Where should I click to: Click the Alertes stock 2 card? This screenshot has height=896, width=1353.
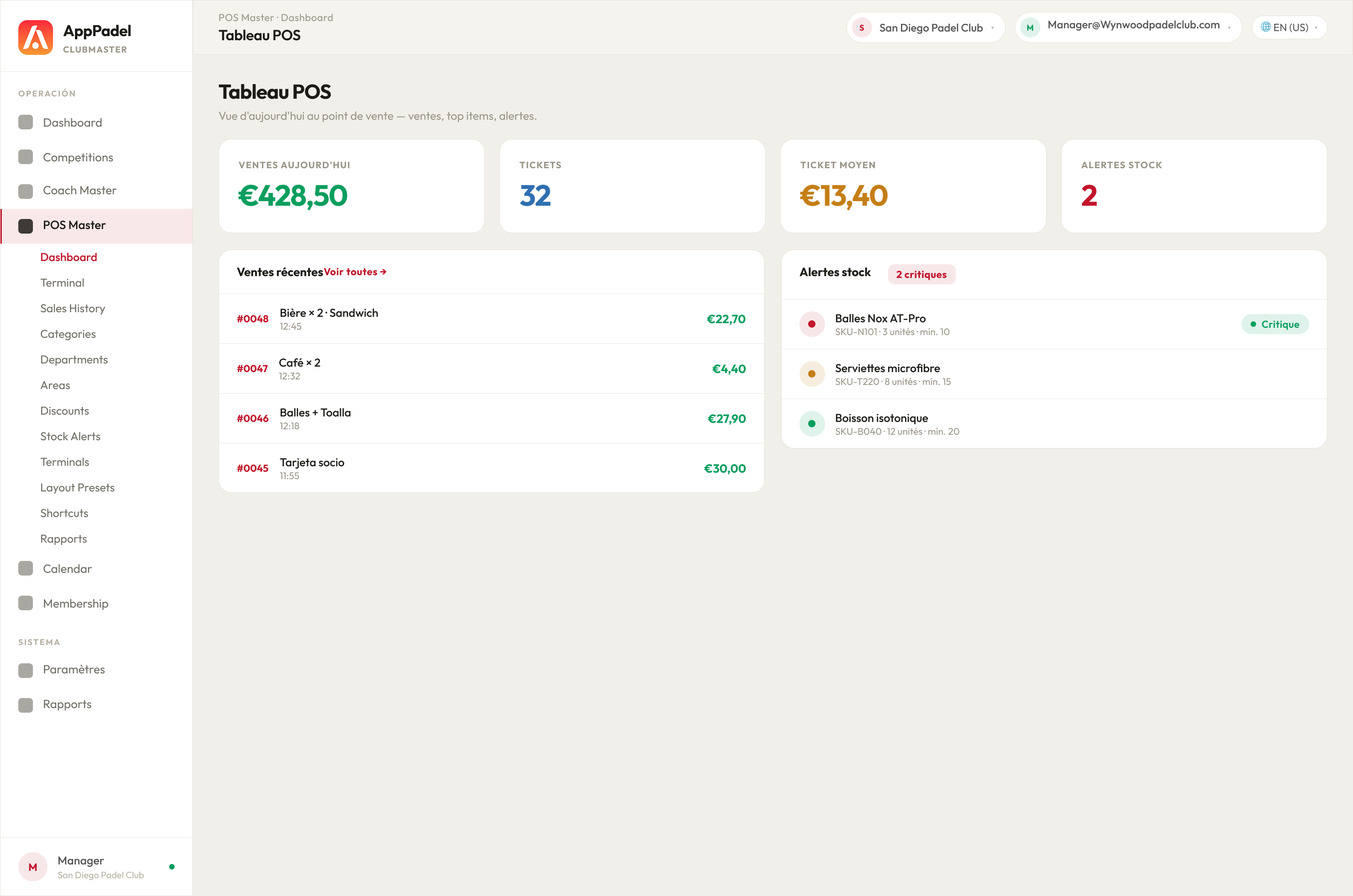click(x=1193, y=186)
